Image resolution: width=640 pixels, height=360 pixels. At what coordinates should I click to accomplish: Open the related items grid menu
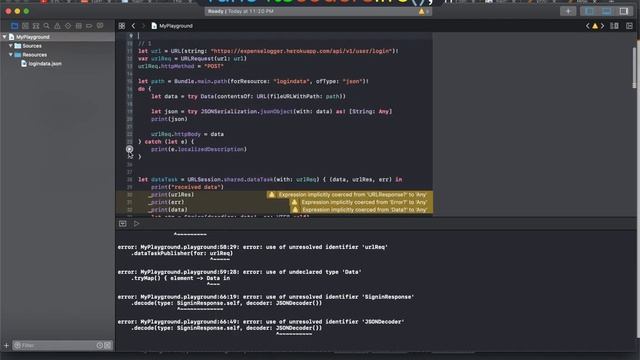(122, 26)
